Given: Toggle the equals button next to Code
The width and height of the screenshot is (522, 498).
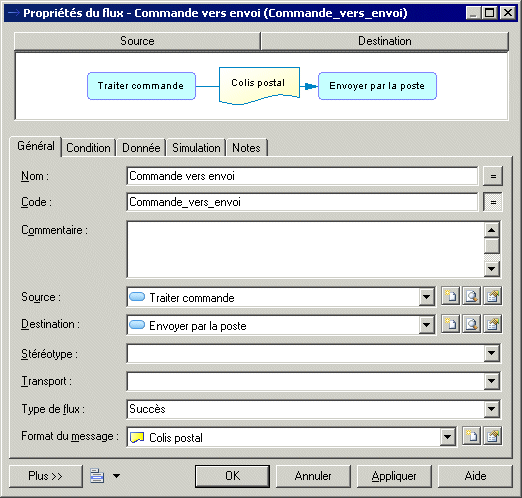Looking at the screenshot, I should coord(493,202).
